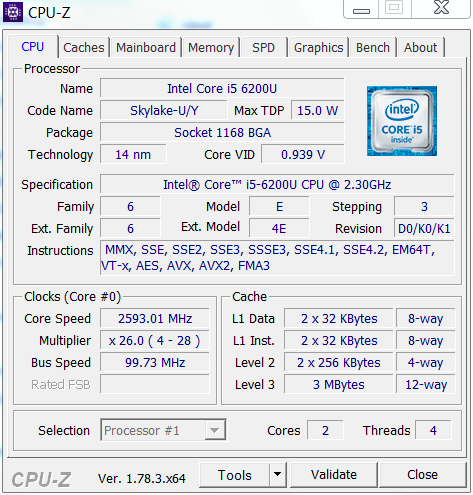Switch to the Caches tab
The height and width of the screenshot is (495, 473).
[84, 47]
